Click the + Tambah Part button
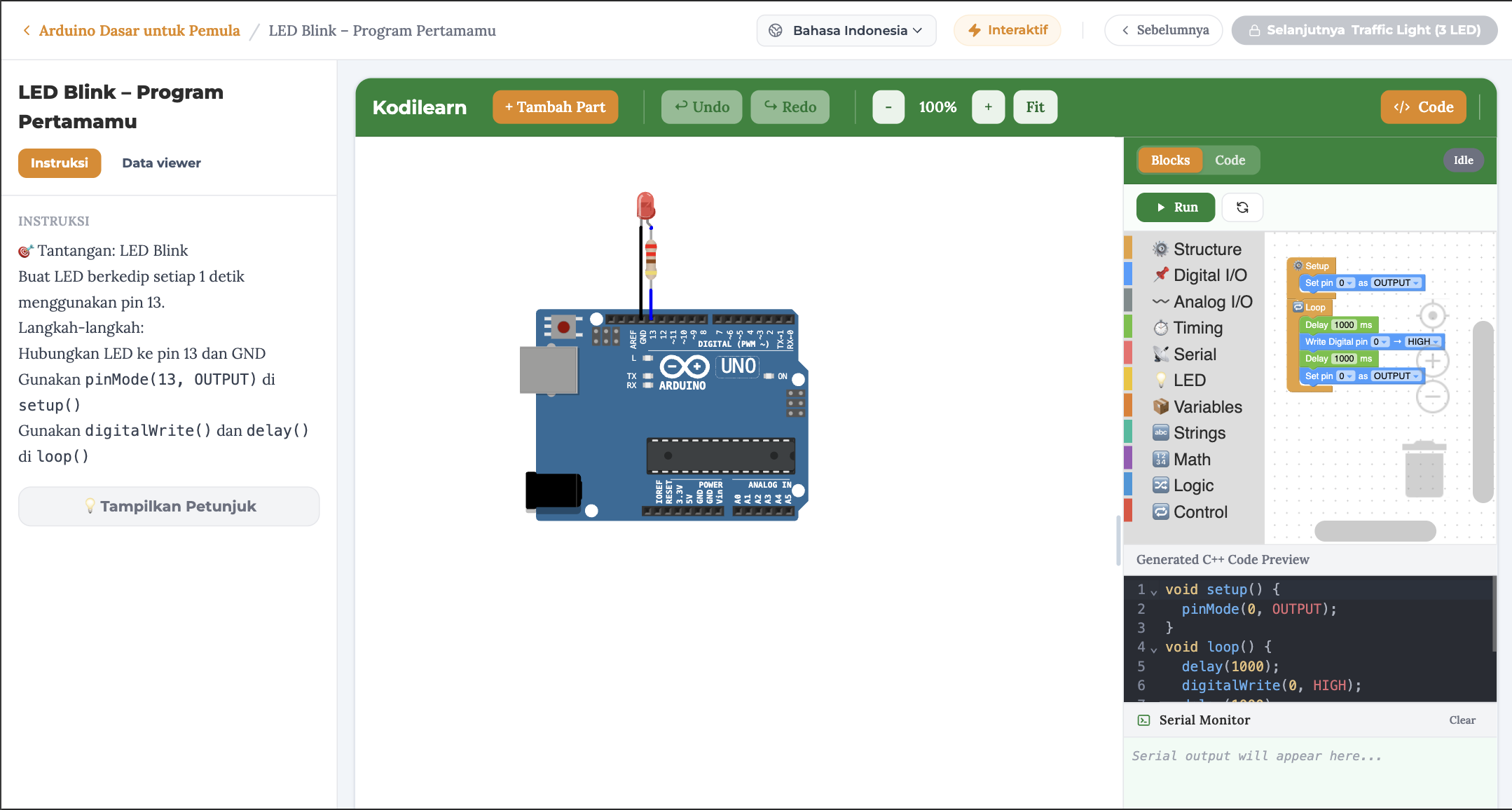1512x810 pixels. point(555,107)
